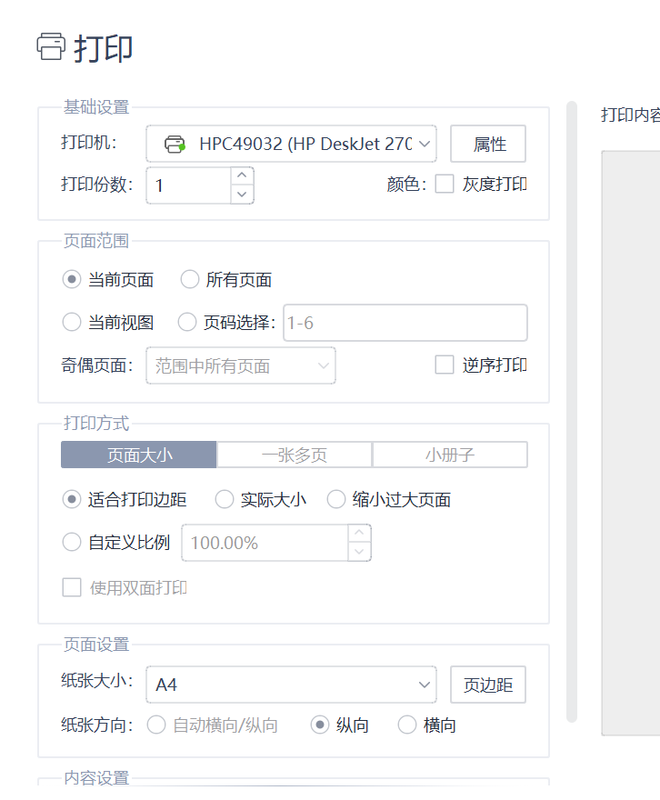Screen dimensions: 660x800
Task: Select the 页码选择 radio button
Action: 187,322
